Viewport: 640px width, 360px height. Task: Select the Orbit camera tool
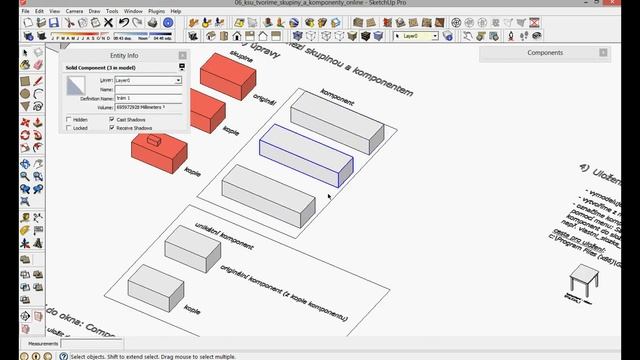tap(25, 164)
